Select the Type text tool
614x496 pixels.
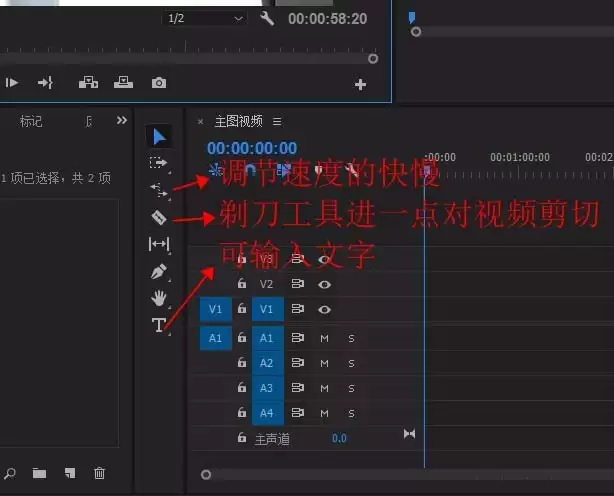(159, 324)
